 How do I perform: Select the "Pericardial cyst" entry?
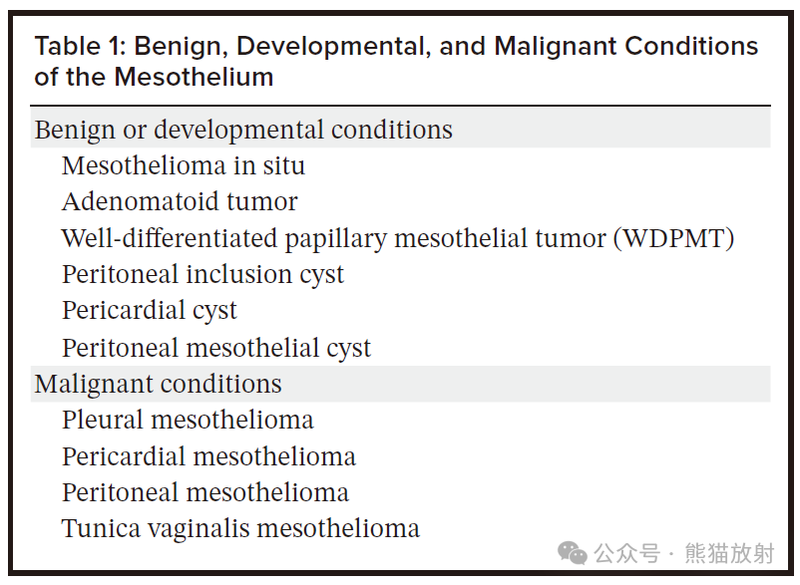click(x=149, y=310)
